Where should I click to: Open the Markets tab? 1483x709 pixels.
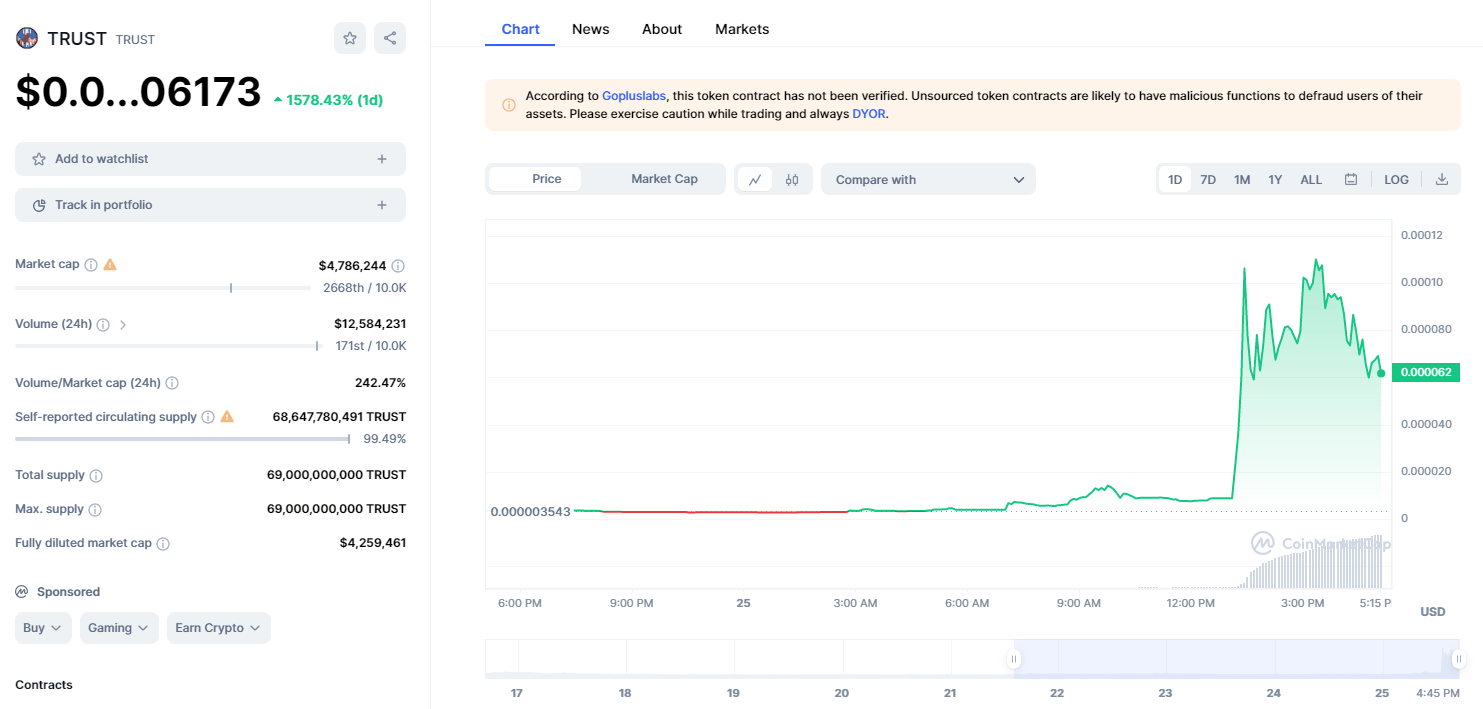(742, 29)
